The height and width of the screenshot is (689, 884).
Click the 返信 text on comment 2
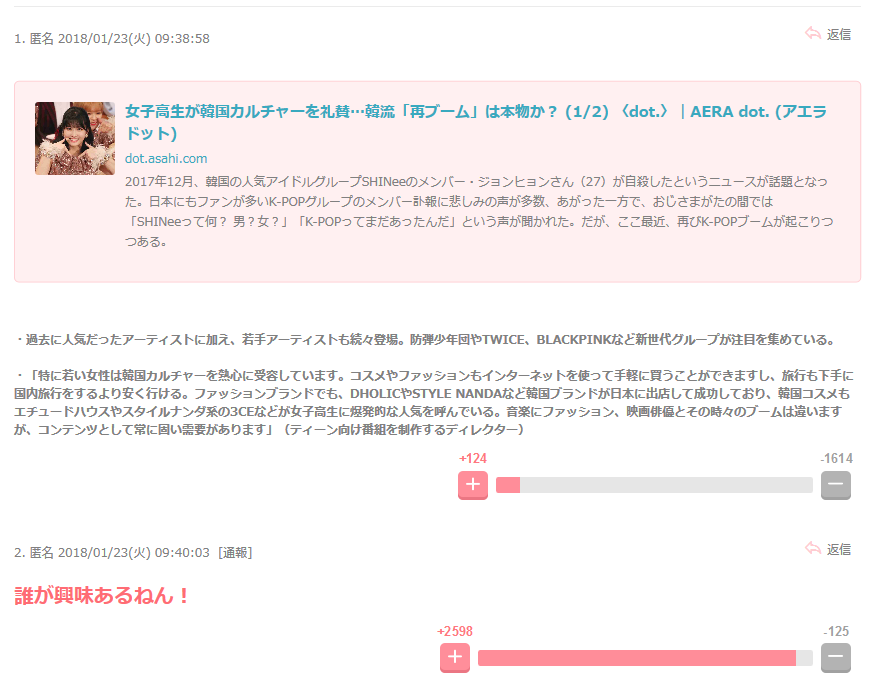839,549
